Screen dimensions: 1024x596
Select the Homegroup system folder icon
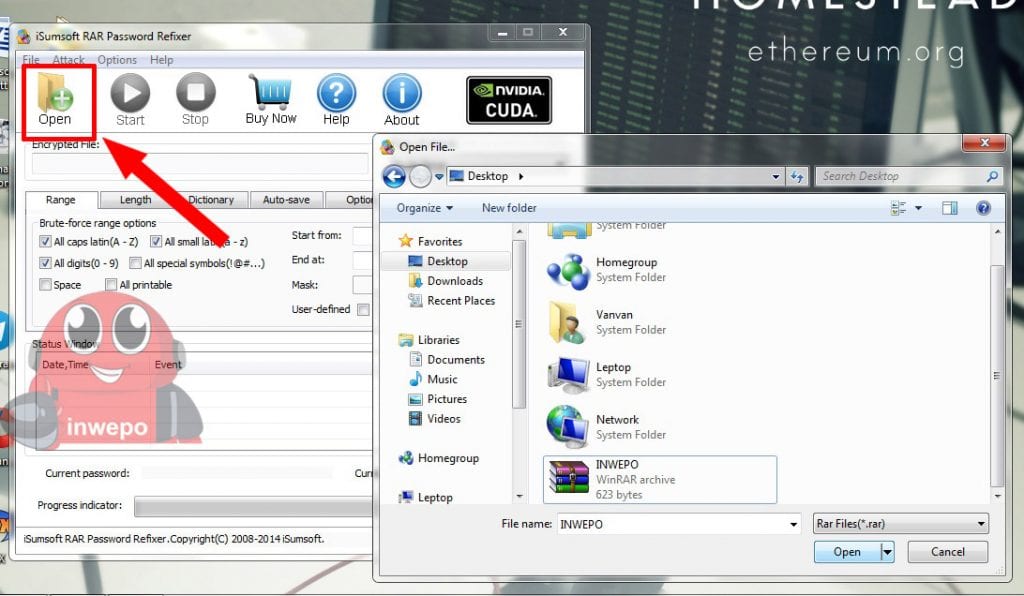click(x=568, y=271)
